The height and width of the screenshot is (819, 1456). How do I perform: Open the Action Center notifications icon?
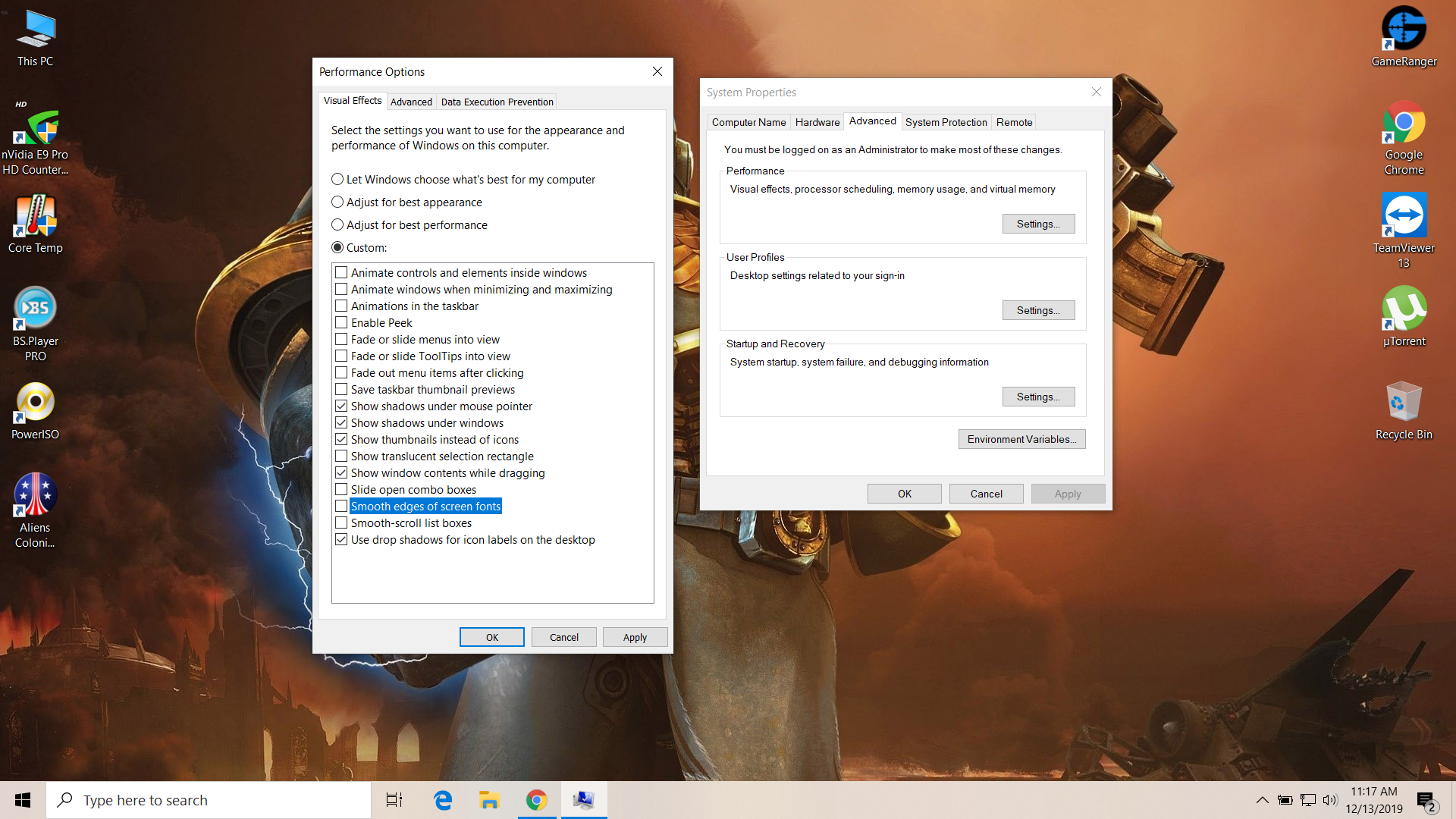[x=1426, y=801]
